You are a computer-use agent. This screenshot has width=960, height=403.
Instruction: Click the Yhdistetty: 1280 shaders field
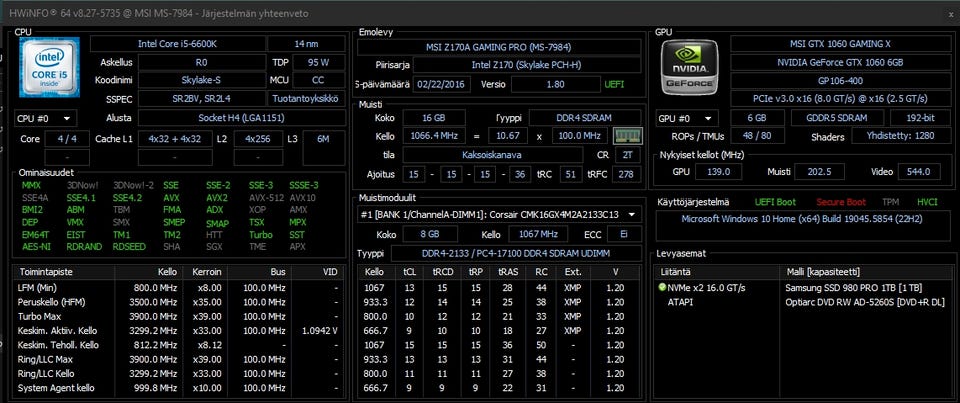pyautogui.click(x=901, y=137)
